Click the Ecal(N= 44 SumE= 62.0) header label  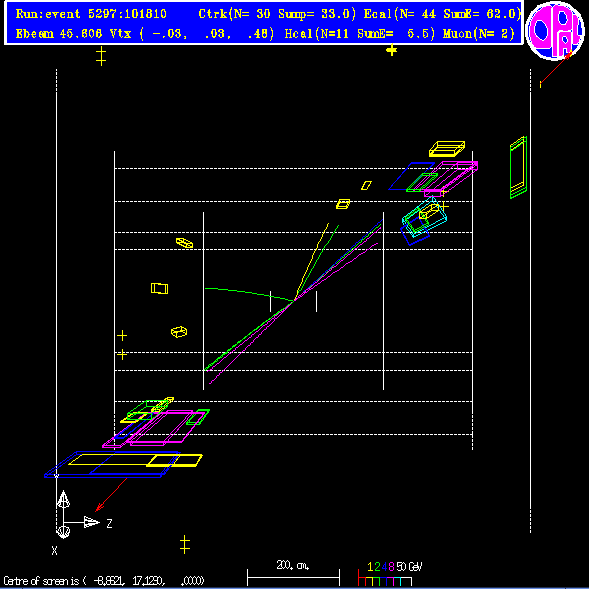pyautogui.click(x=443, y=14)
